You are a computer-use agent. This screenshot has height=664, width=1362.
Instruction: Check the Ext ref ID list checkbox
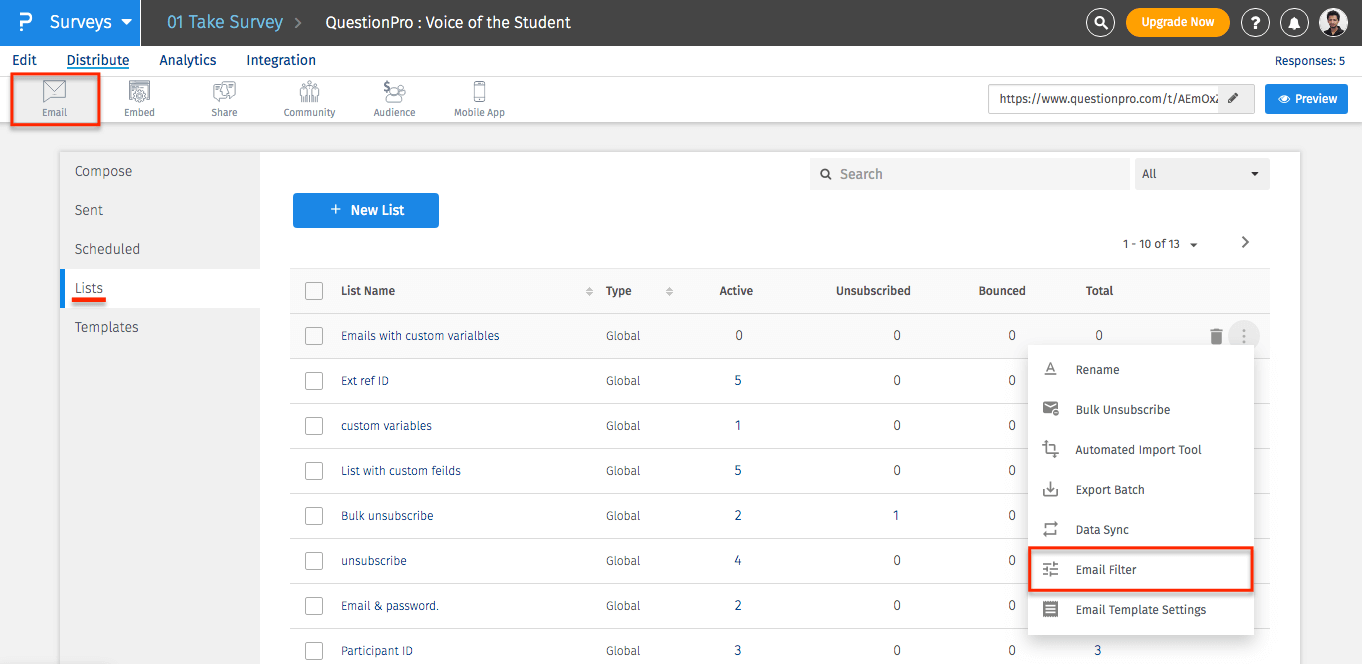click(314, 381)
